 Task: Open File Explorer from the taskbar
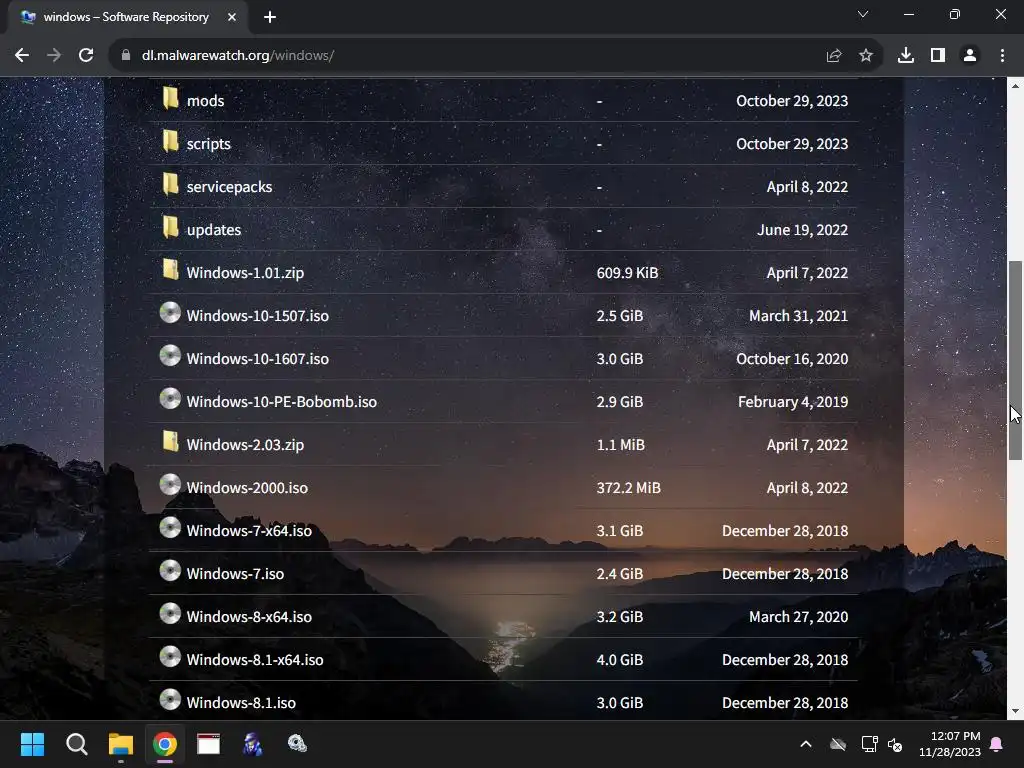(121, 744)
